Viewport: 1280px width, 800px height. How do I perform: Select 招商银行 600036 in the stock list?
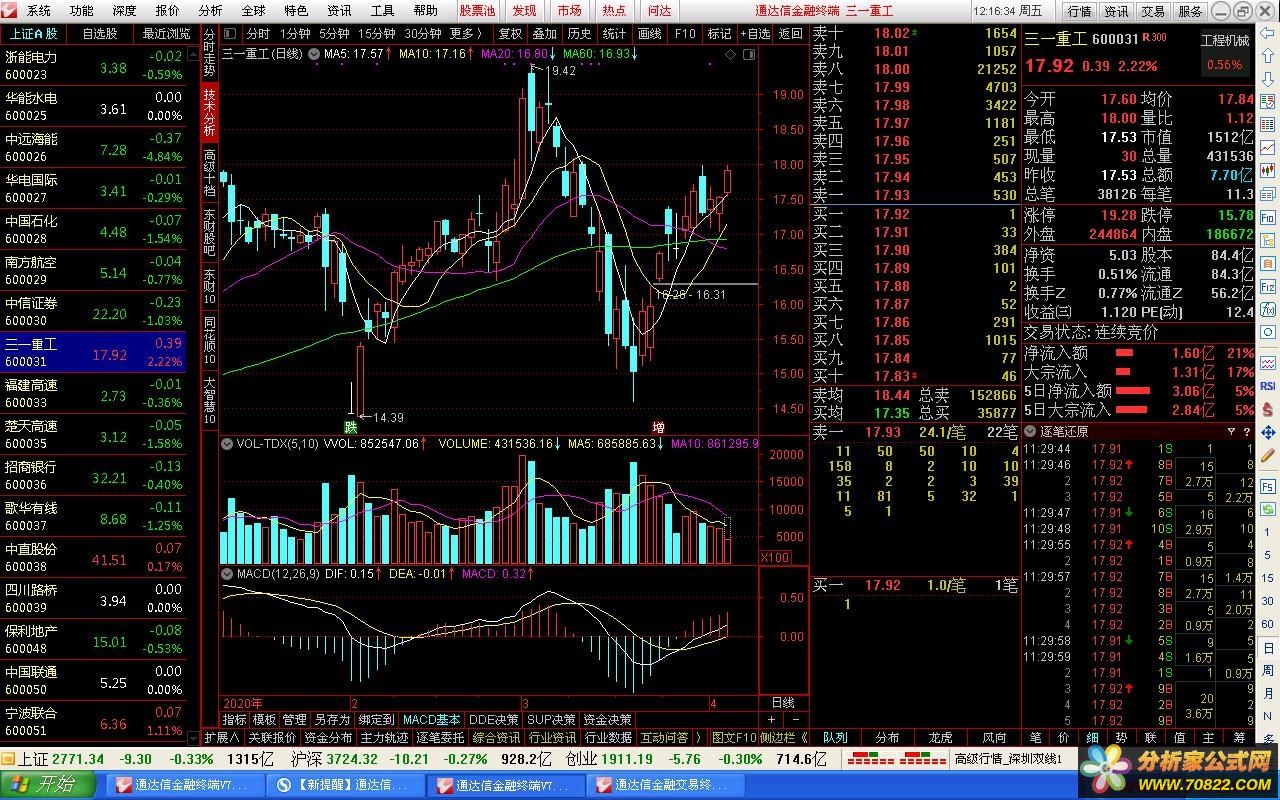click(93, 476)
